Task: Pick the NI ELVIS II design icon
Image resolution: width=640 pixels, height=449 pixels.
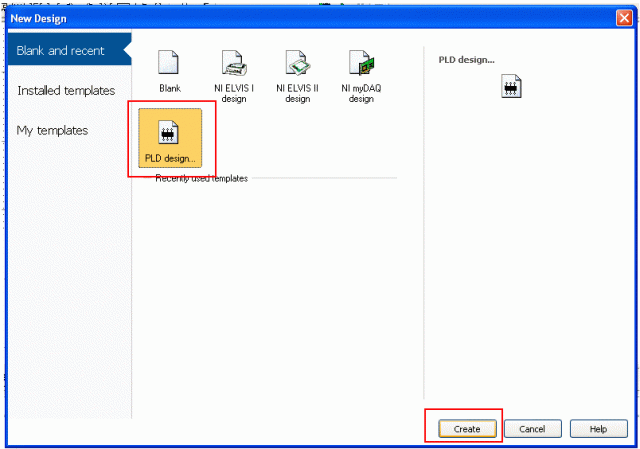Action: pos(298,63)
